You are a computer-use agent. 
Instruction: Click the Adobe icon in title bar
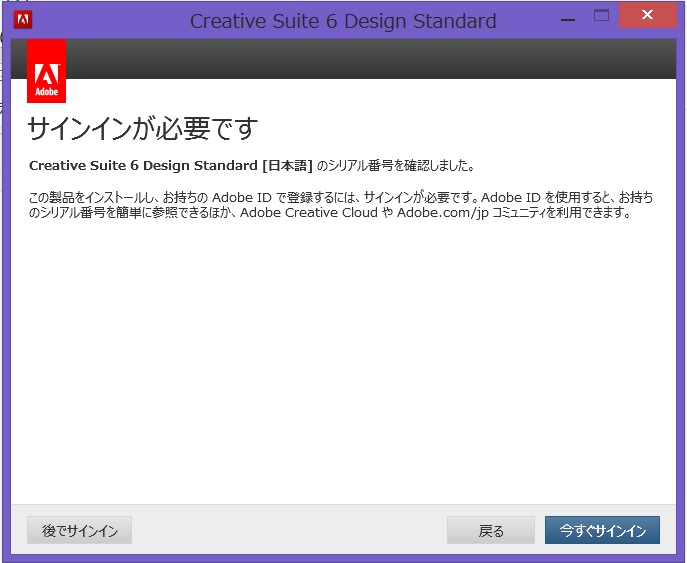click(23, 20)
